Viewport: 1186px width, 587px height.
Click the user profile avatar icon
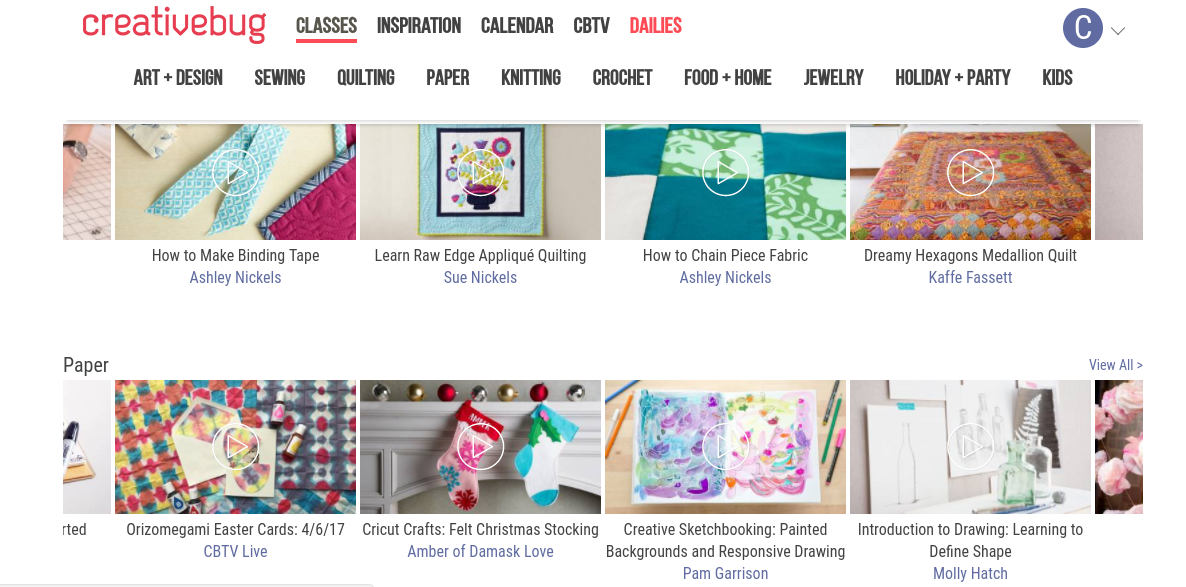coord(1082,28)
